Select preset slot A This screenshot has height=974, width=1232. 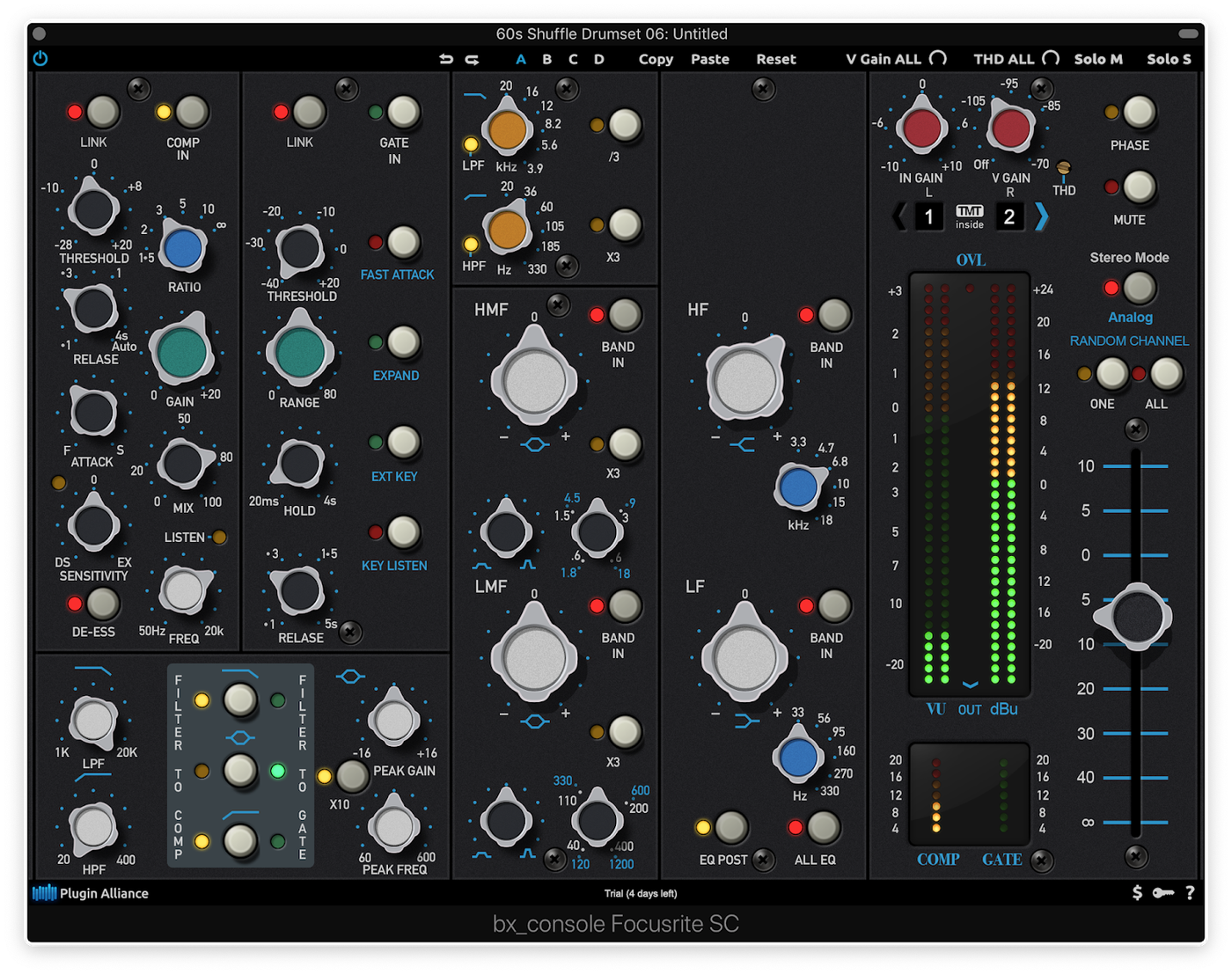click(x=521, y=59)
